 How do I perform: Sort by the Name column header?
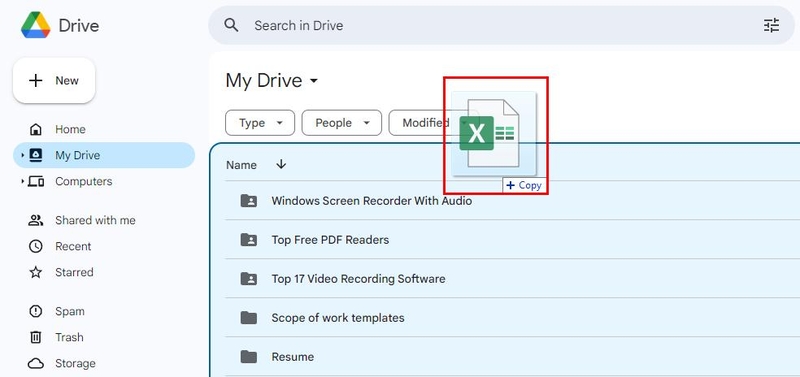click(x=241, y=165)
